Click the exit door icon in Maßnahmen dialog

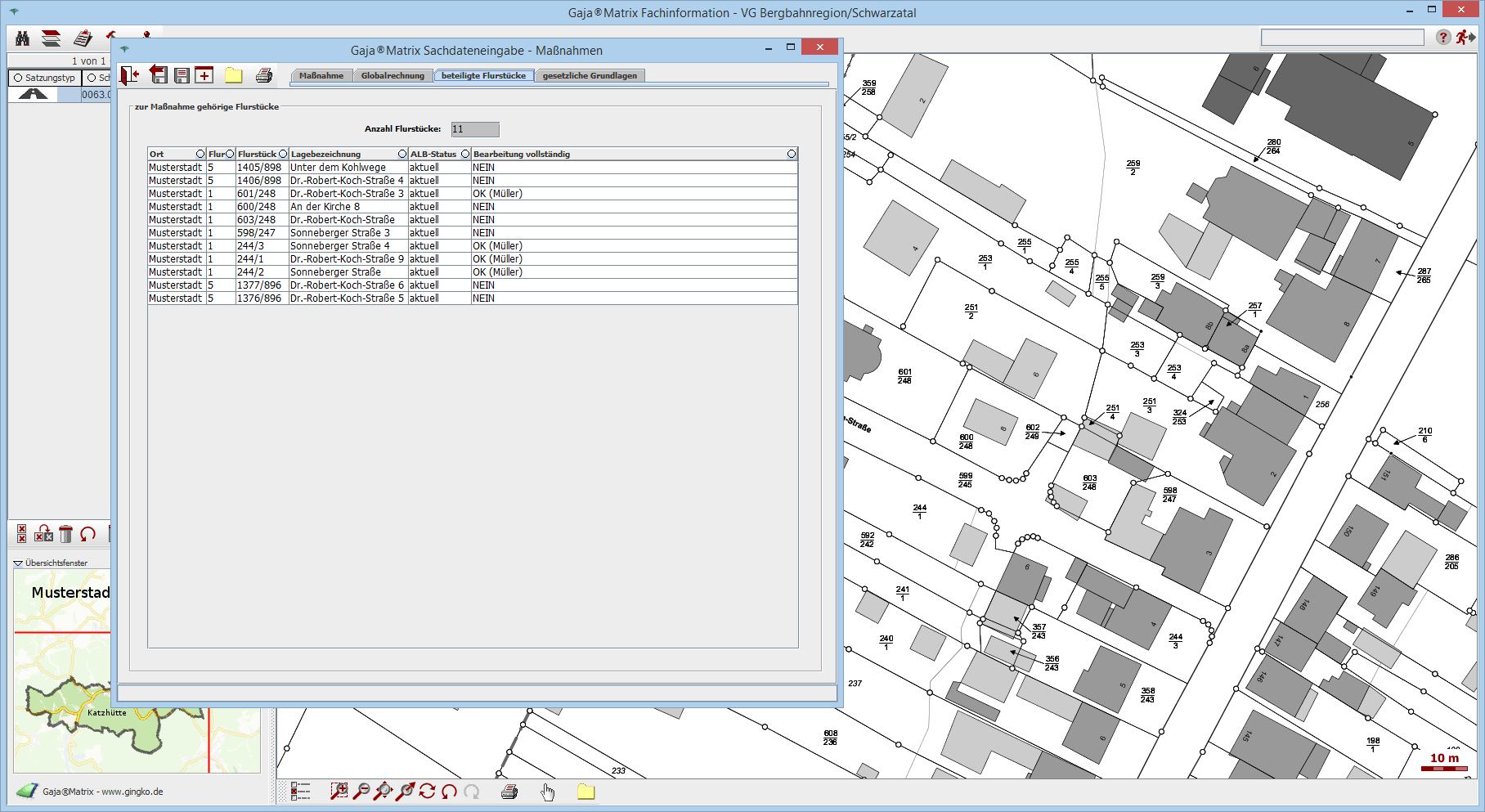pos(130,75)
